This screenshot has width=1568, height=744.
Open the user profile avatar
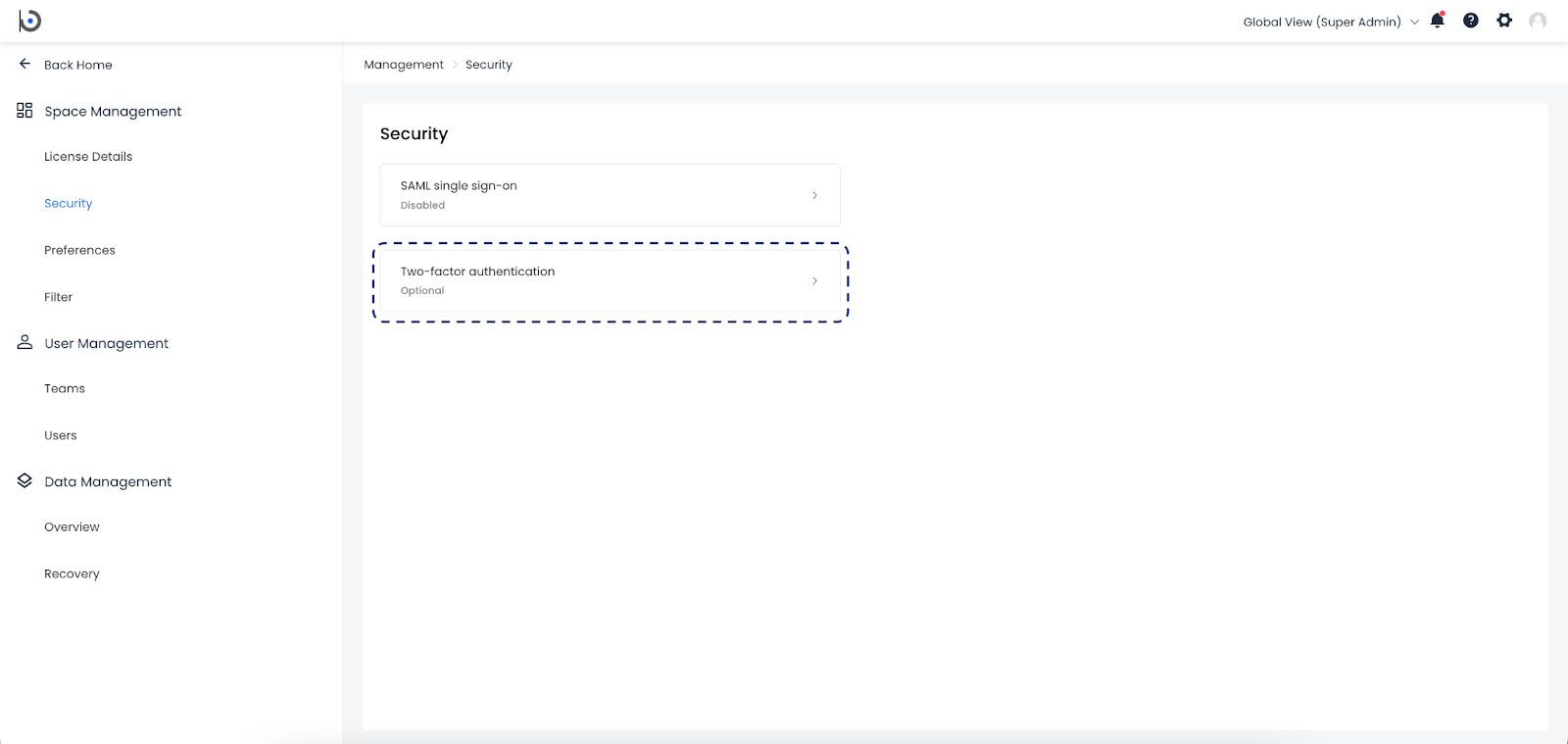tap(1538, 21)
